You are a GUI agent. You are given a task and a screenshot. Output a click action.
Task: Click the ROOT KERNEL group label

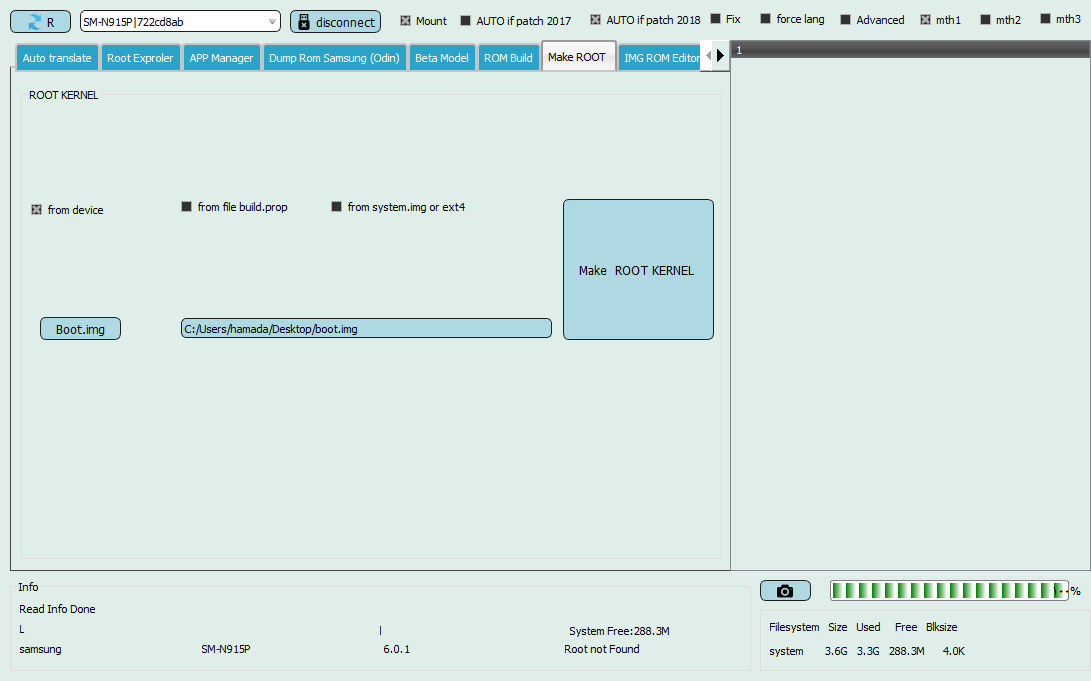(63, 95)
